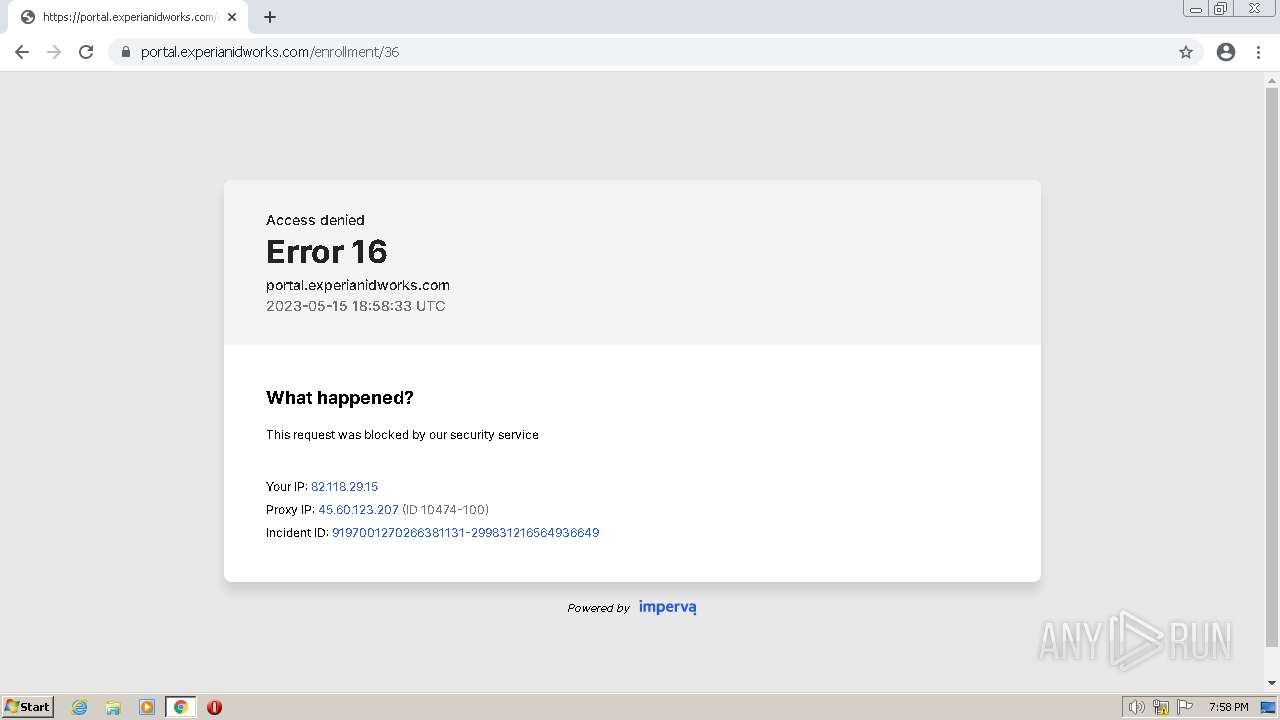Select the 'What happened?' heading
This screenshot has width=1280, height=720.
(x=340, y=398)
